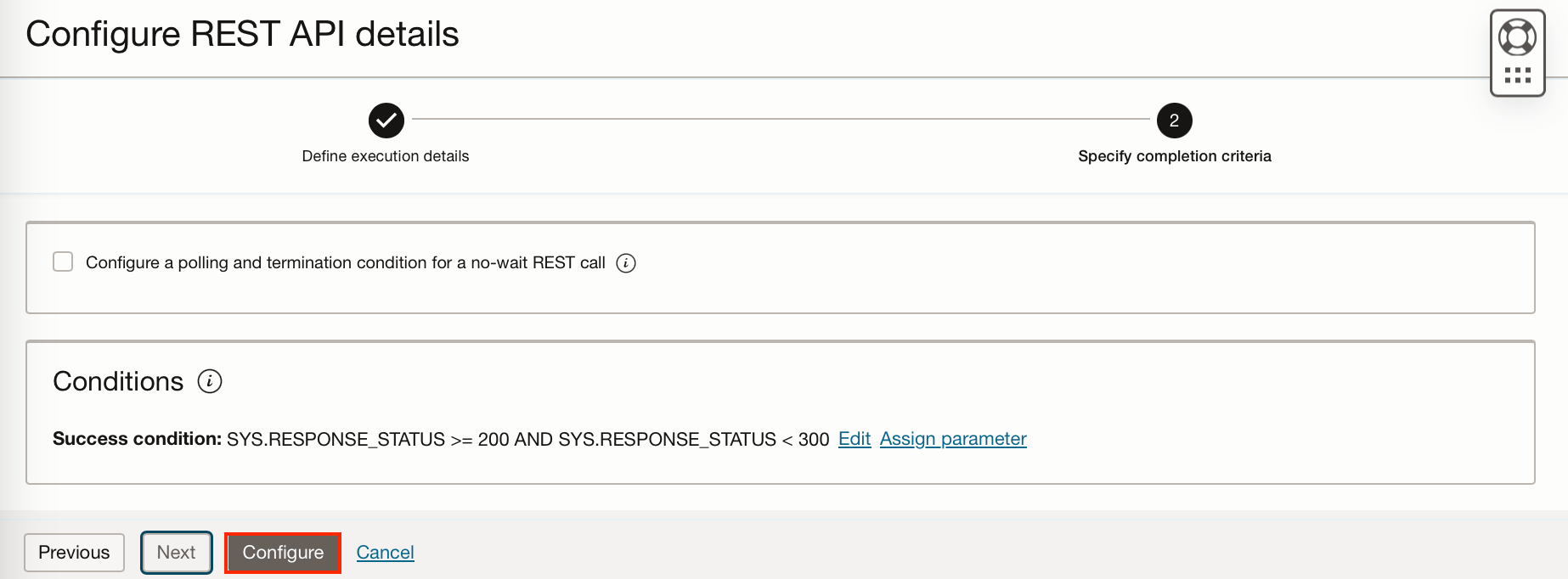Screen dimensions: 1568x579
Task: Click the wizard progress line between steps
Action: click(780, 121)
